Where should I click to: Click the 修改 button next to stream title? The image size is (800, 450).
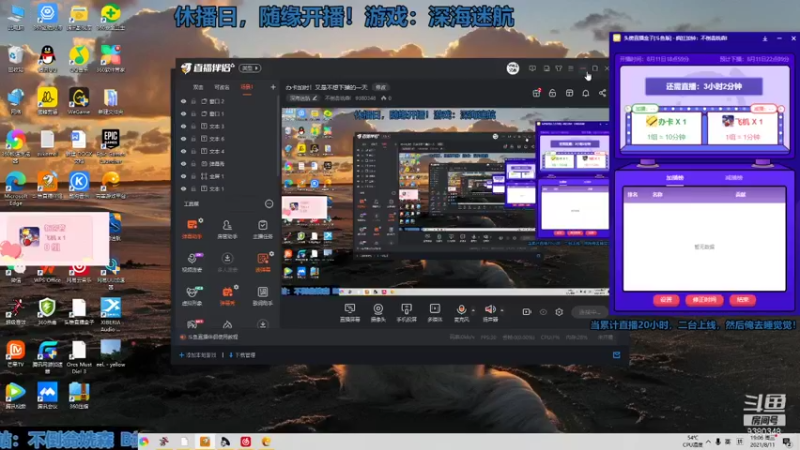point(381,87)
